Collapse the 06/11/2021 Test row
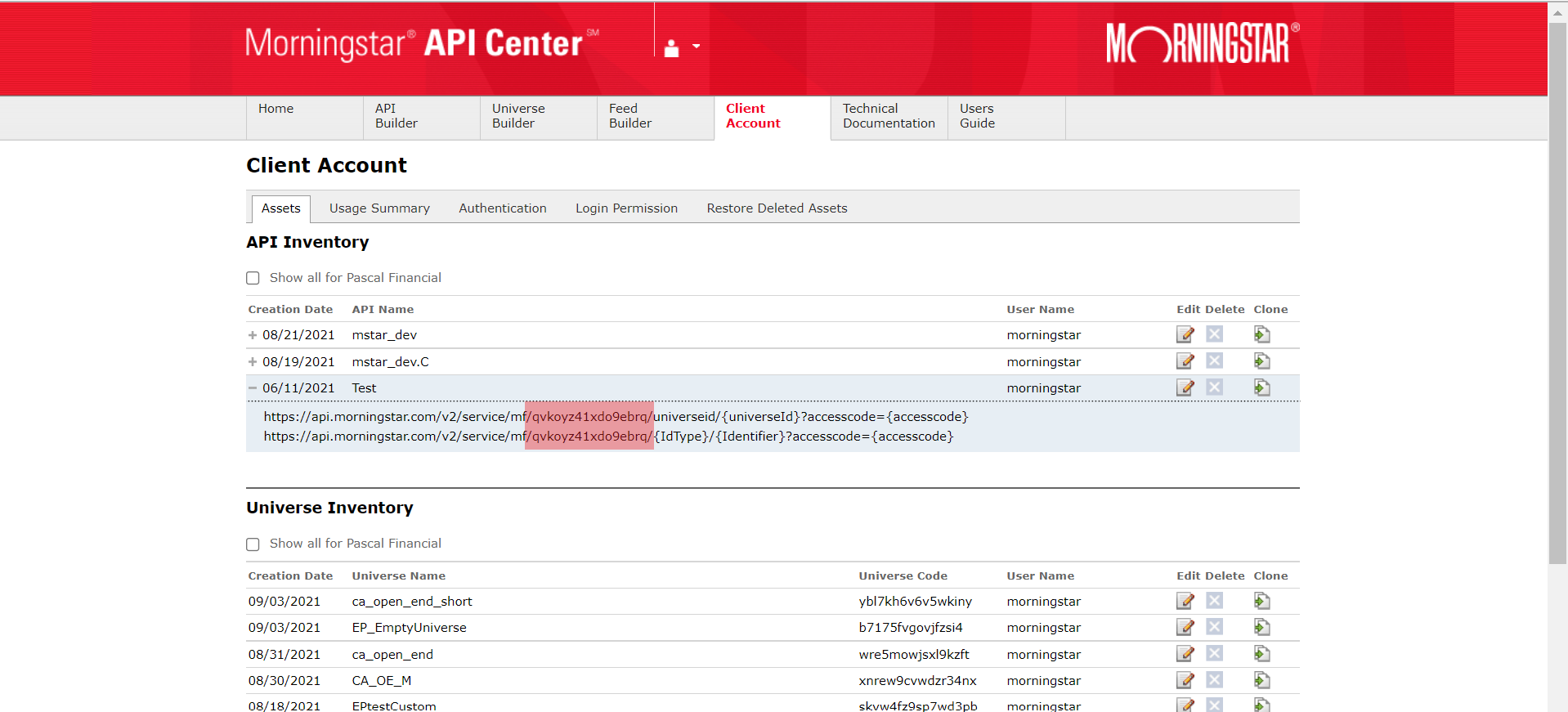Screen dimensions: 1568x712 [x=253, y=388]
